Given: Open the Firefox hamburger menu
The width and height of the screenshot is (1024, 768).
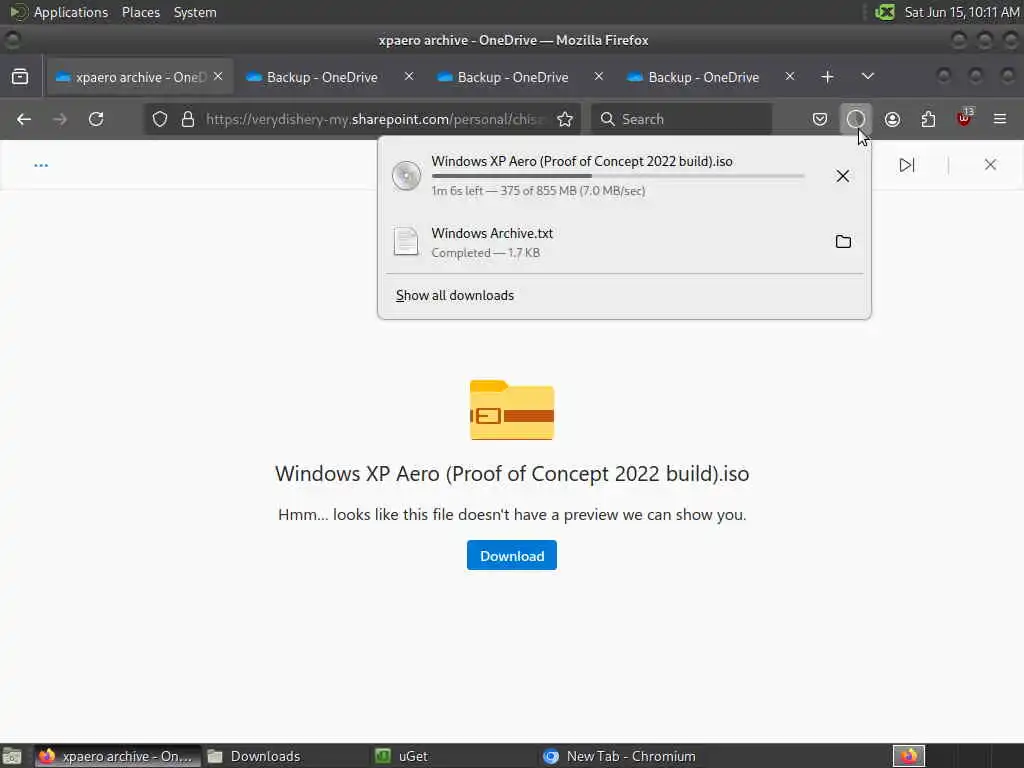Looking at the screenshot, I should point(1000,119).
